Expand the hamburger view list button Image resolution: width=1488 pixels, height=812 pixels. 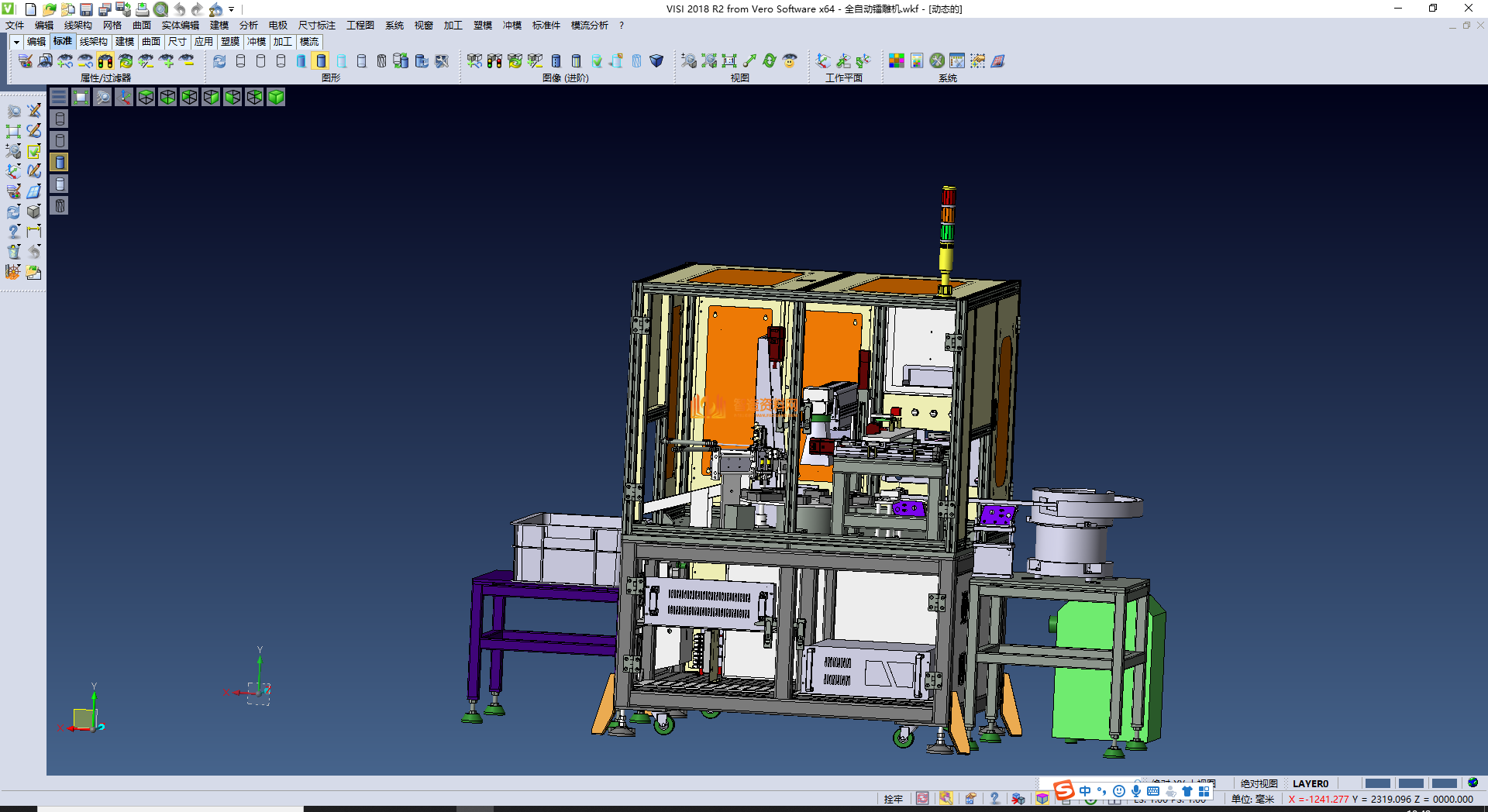coord(59,97)
